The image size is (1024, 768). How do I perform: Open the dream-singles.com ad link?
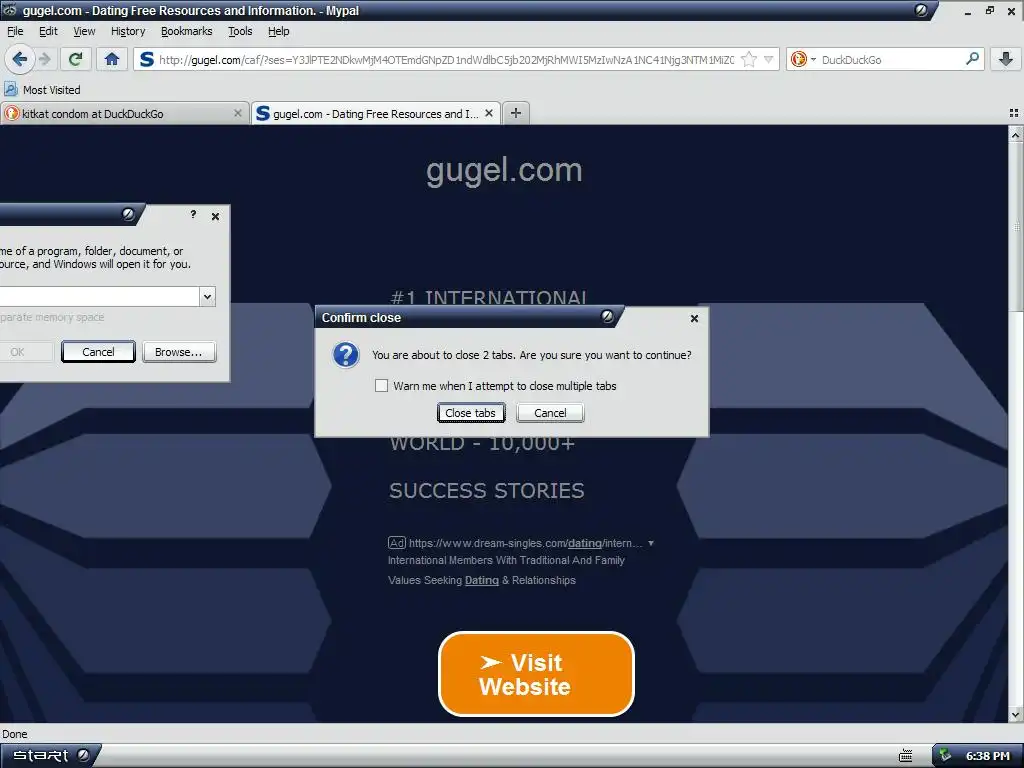pos(525,543)
